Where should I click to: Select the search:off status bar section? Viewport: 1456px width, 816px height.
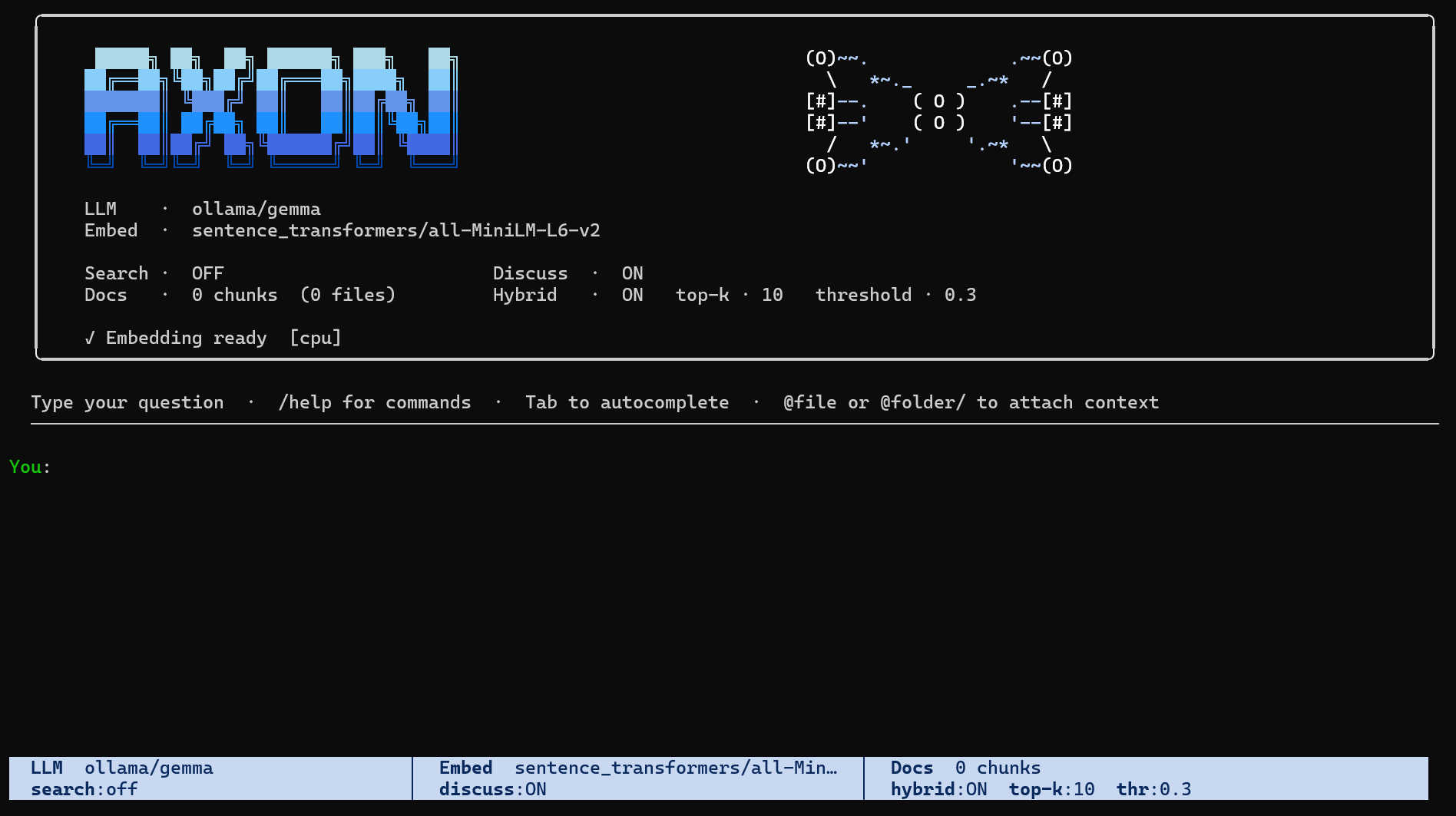[x=84, y=789]
